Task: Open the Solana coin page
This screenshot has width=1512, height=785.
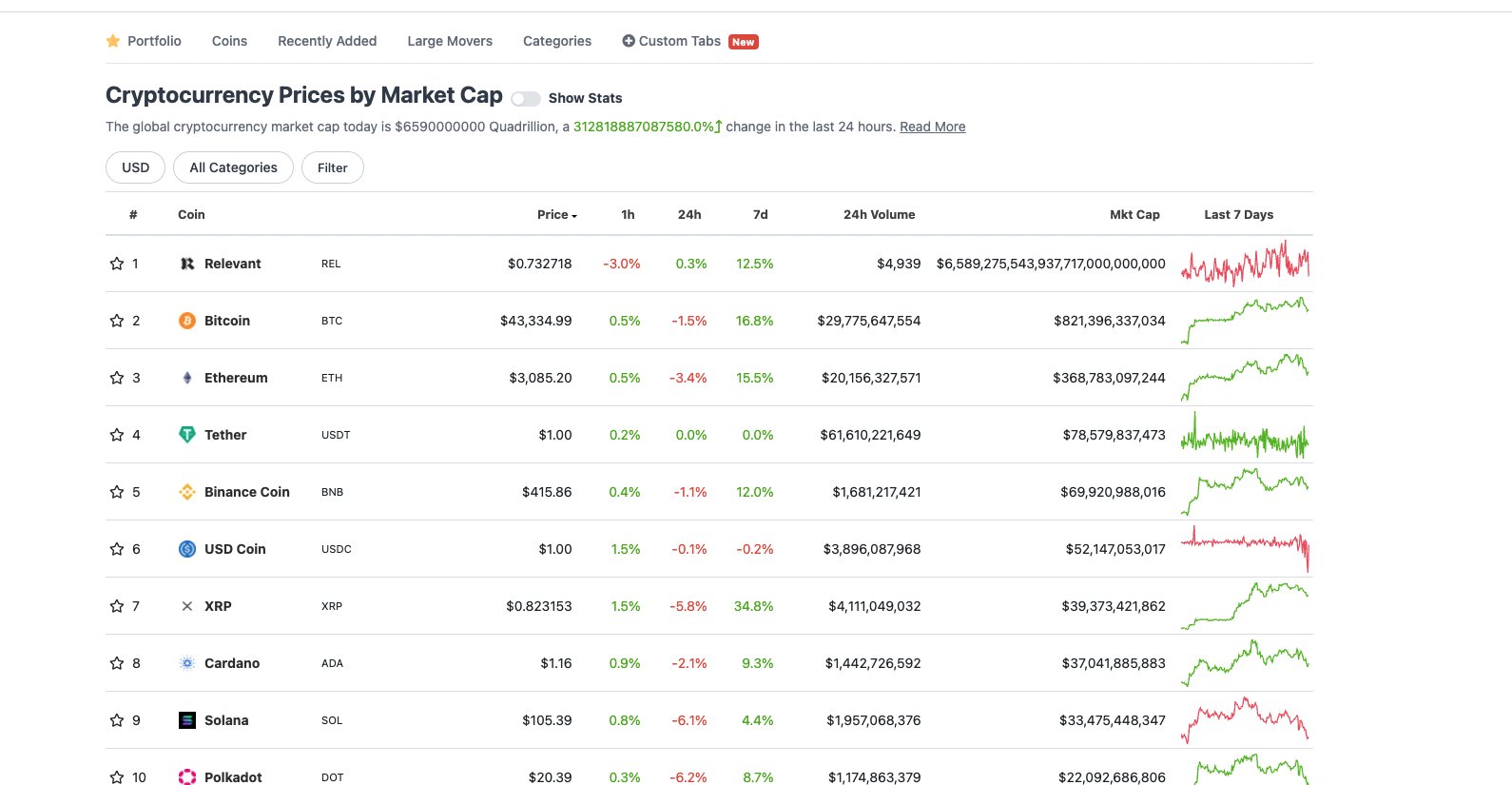Action: pyautogui.click(x=226, y=720)
